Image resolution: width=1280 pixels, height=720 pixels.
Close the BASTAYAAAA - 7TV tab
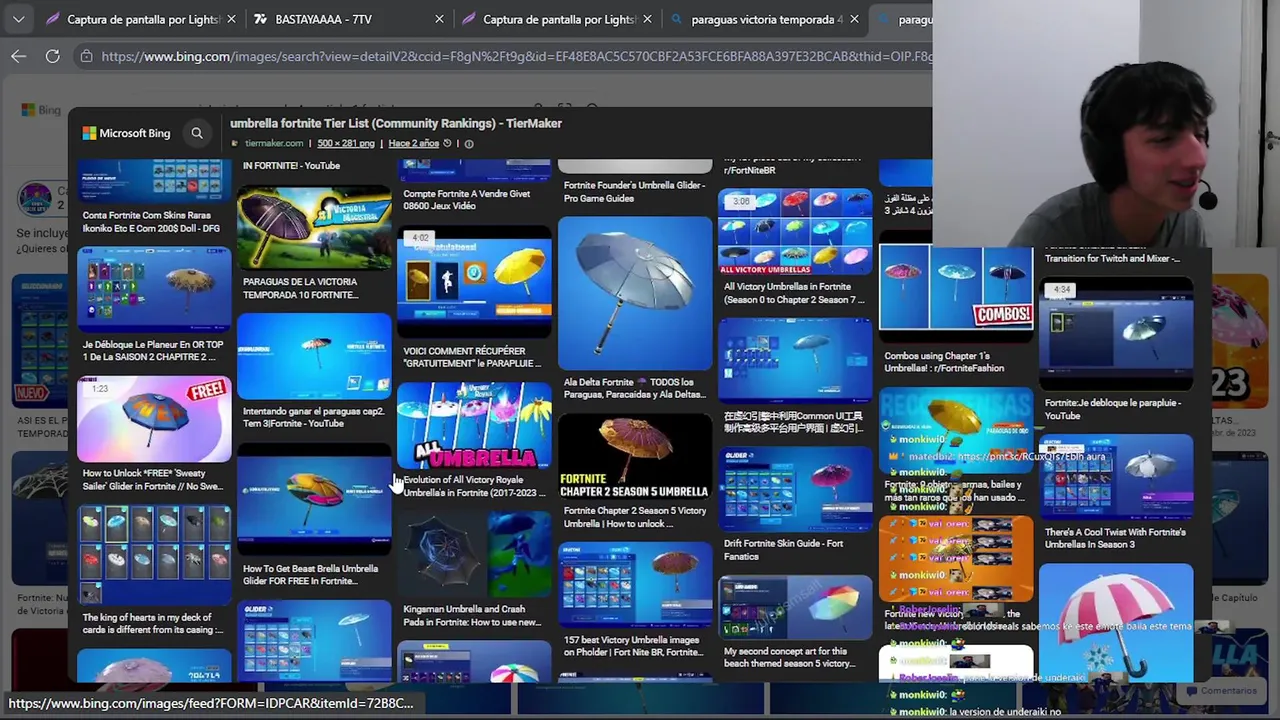coord(439,19)
